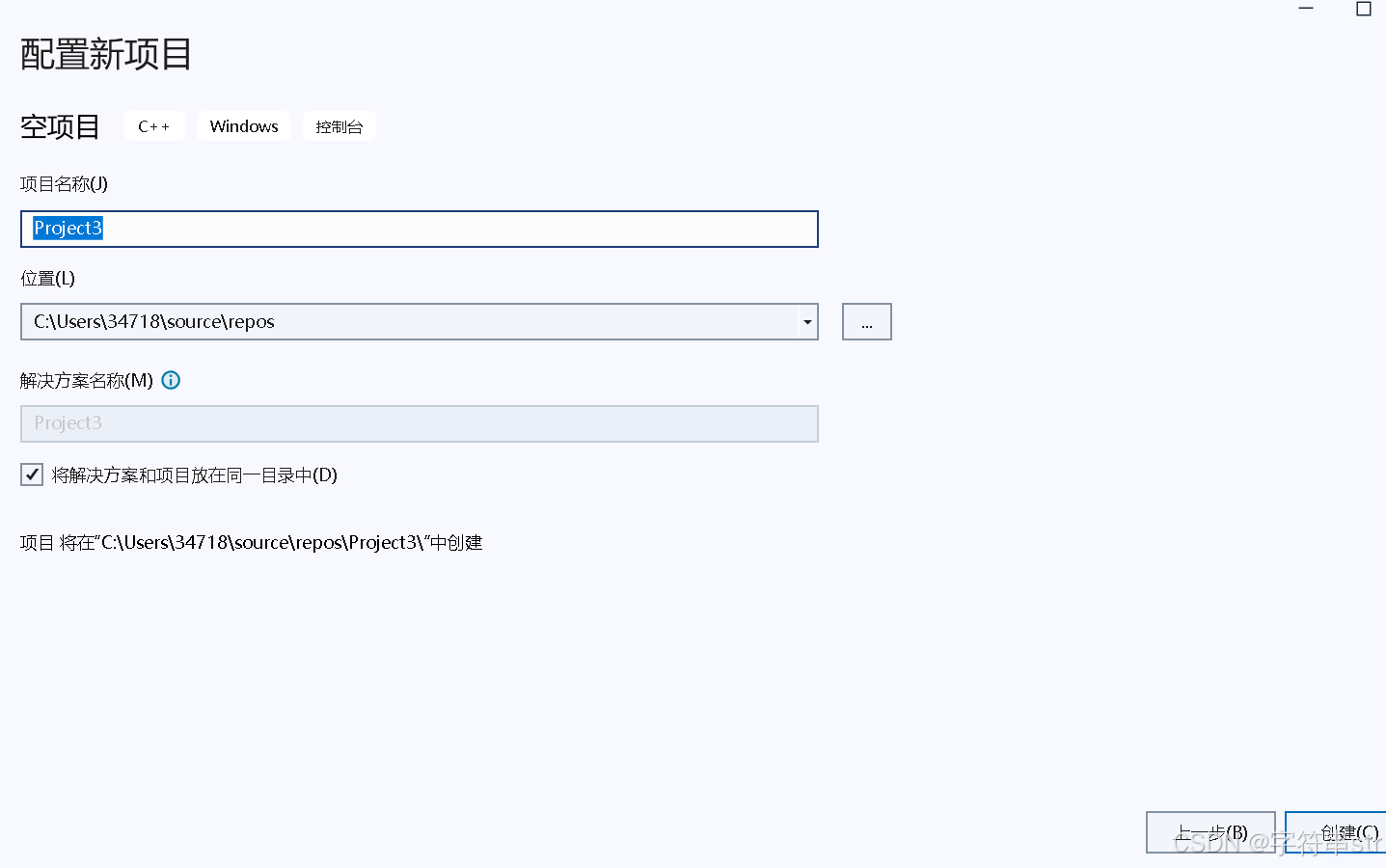
Task: Click the 空项目 template title
Action: 60,126
